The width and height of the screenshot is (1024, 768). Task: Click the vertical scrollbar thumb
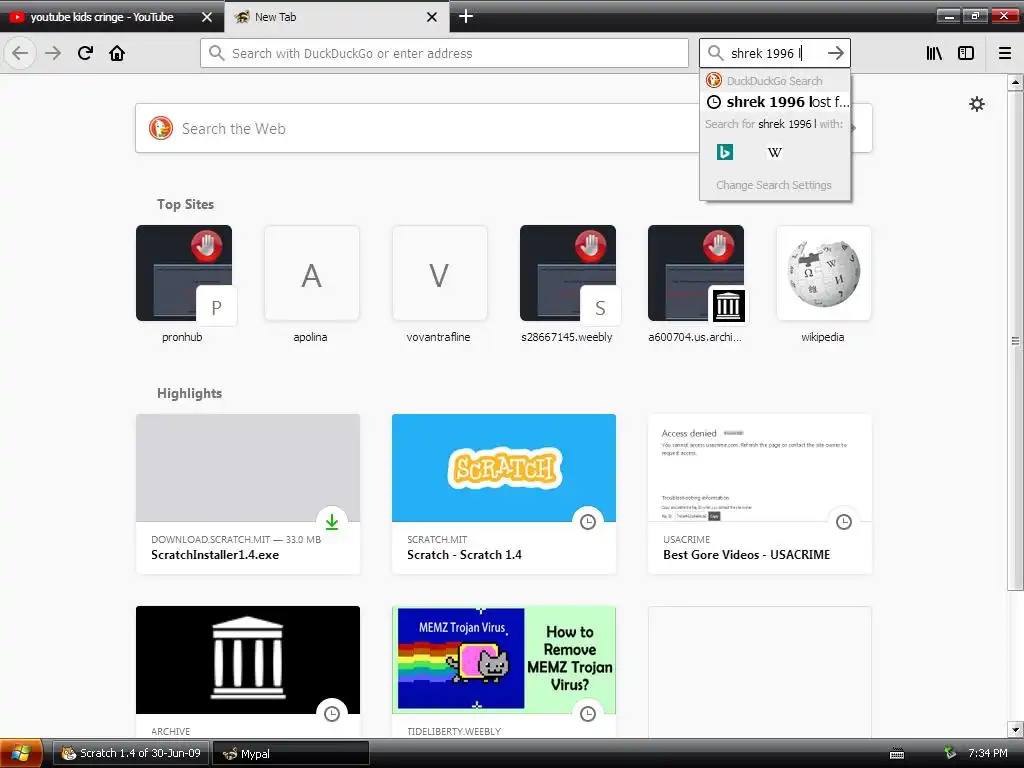(1015, 340)
